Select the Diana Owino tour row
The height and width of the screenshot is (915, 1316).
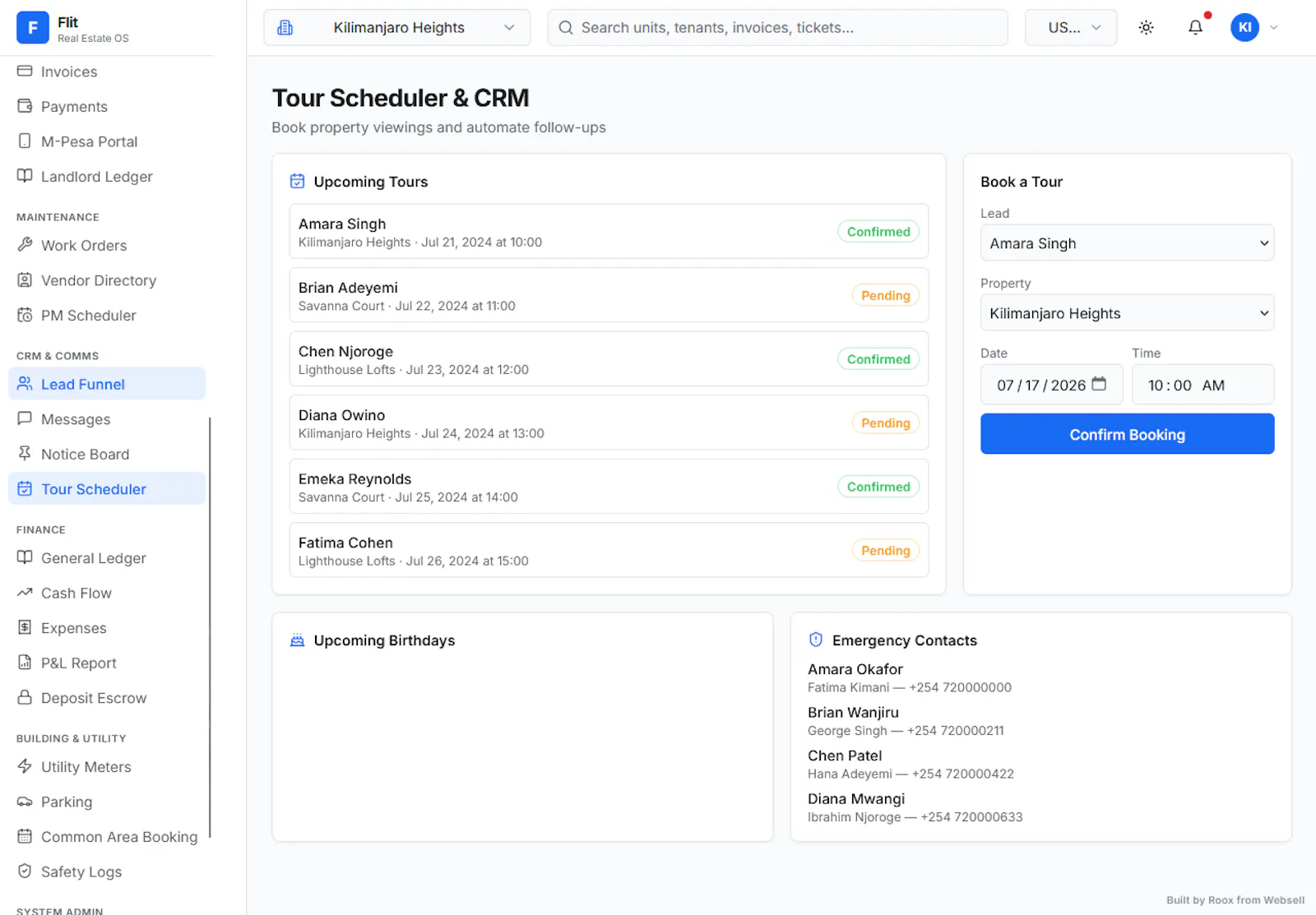click(x=609, y=423)
